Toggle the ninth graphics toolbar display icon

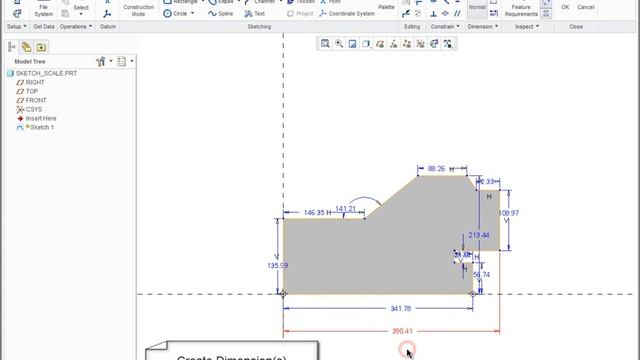point(434,44)
